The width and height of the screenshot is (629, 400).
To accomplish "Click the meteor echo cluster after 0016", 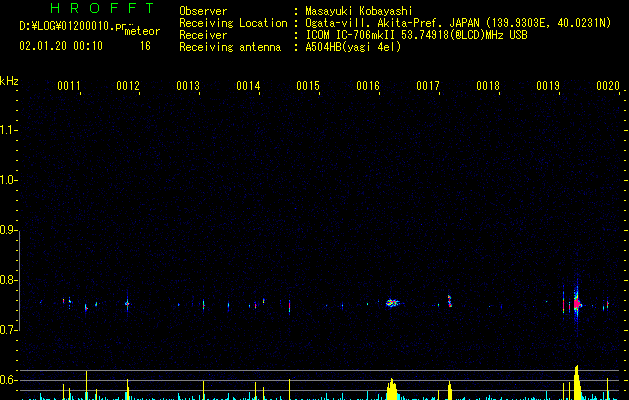I will click(x=393, y=303).
